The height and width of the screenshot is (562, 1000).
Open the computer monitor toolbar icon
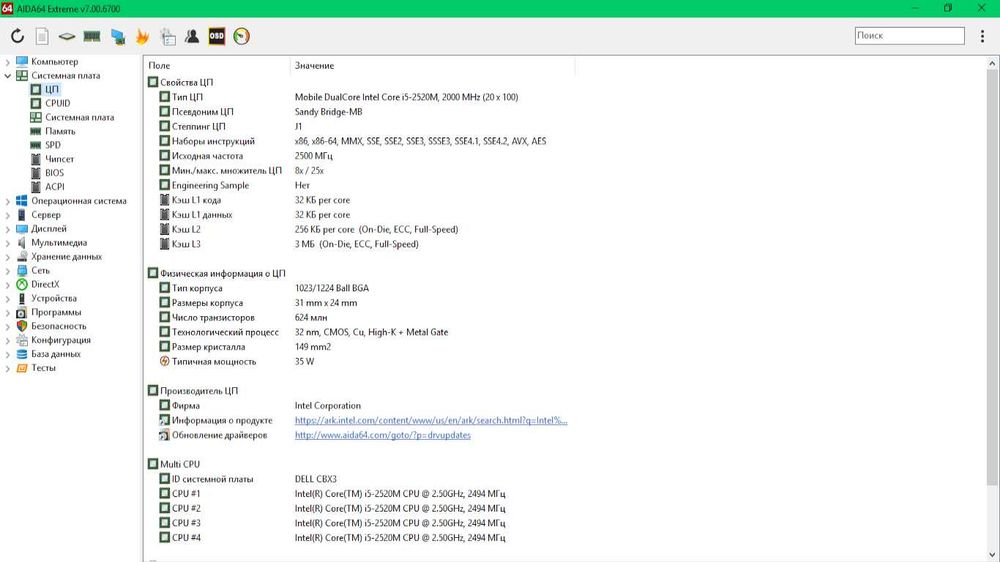point(117,36)
